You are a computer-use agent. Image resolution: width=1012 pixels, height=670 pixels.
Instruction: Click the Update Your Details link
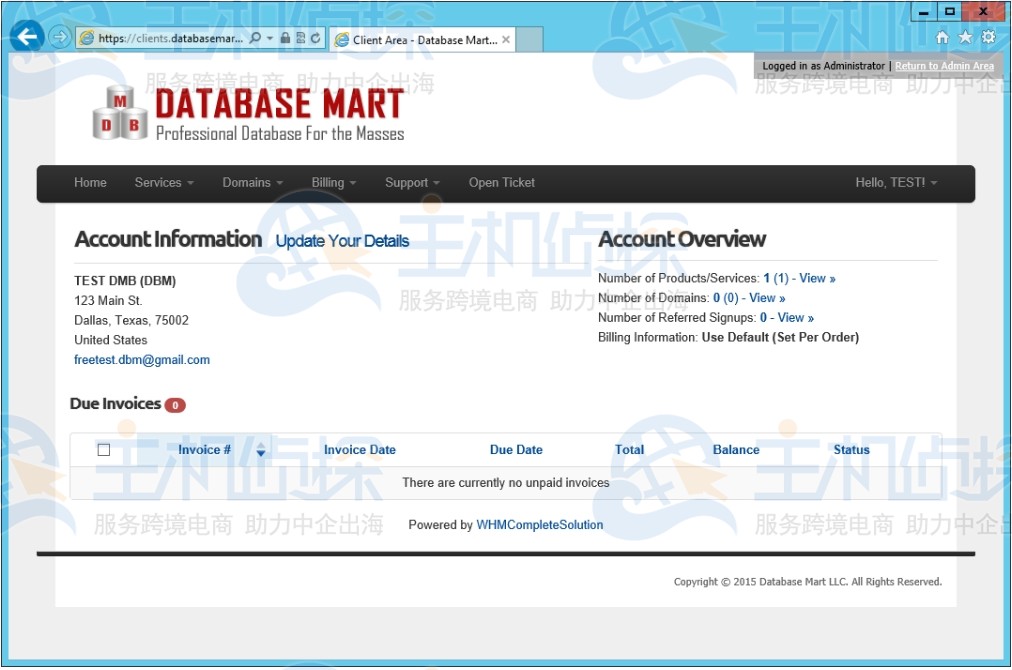[342, 241]
